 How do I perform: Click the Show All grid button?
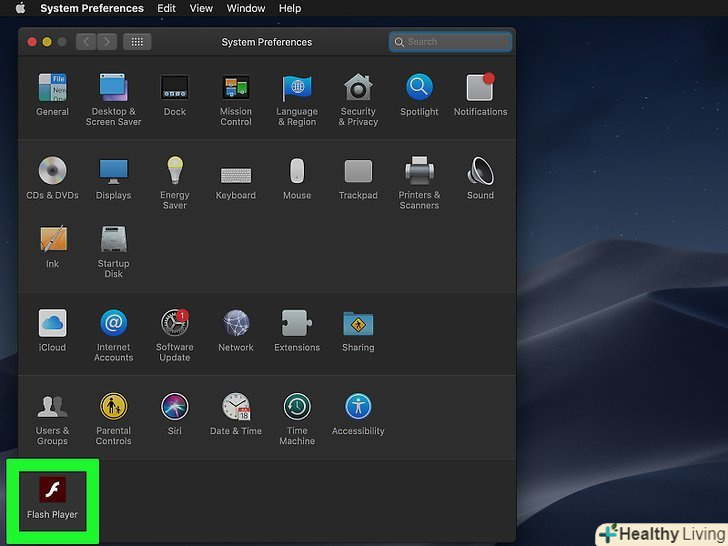137,42
